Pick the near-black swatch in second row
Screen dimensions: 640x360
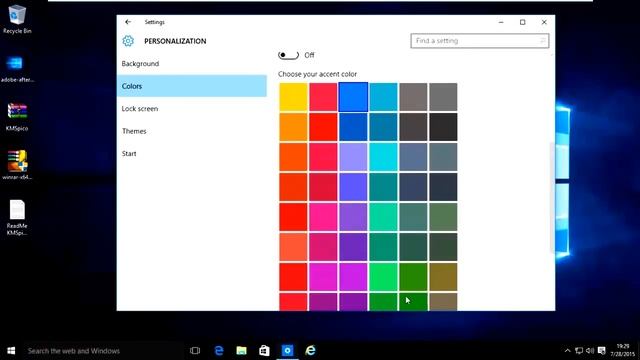coord(443,127)
